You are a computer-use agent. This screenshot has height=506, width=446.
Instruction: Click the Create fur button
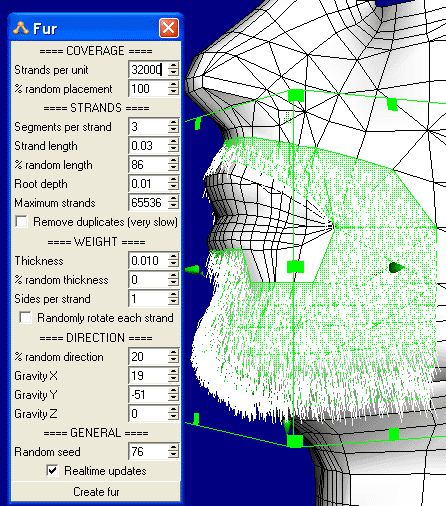click(x=96, y=492)
